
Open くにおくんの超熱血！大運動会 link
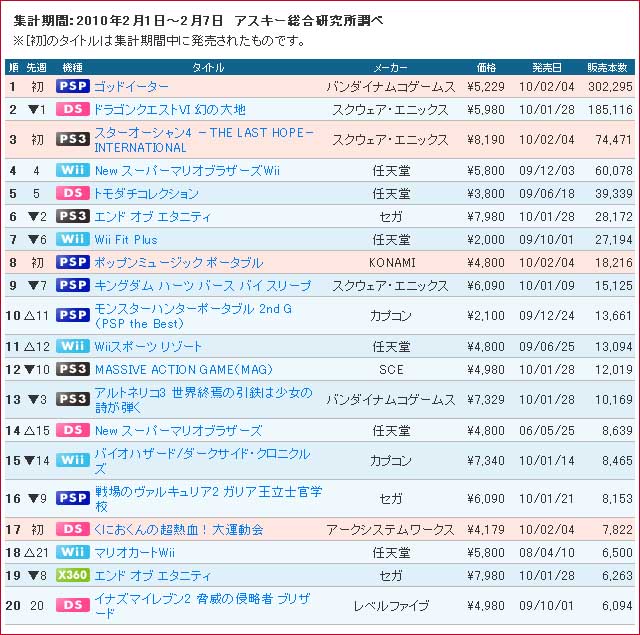178,530
